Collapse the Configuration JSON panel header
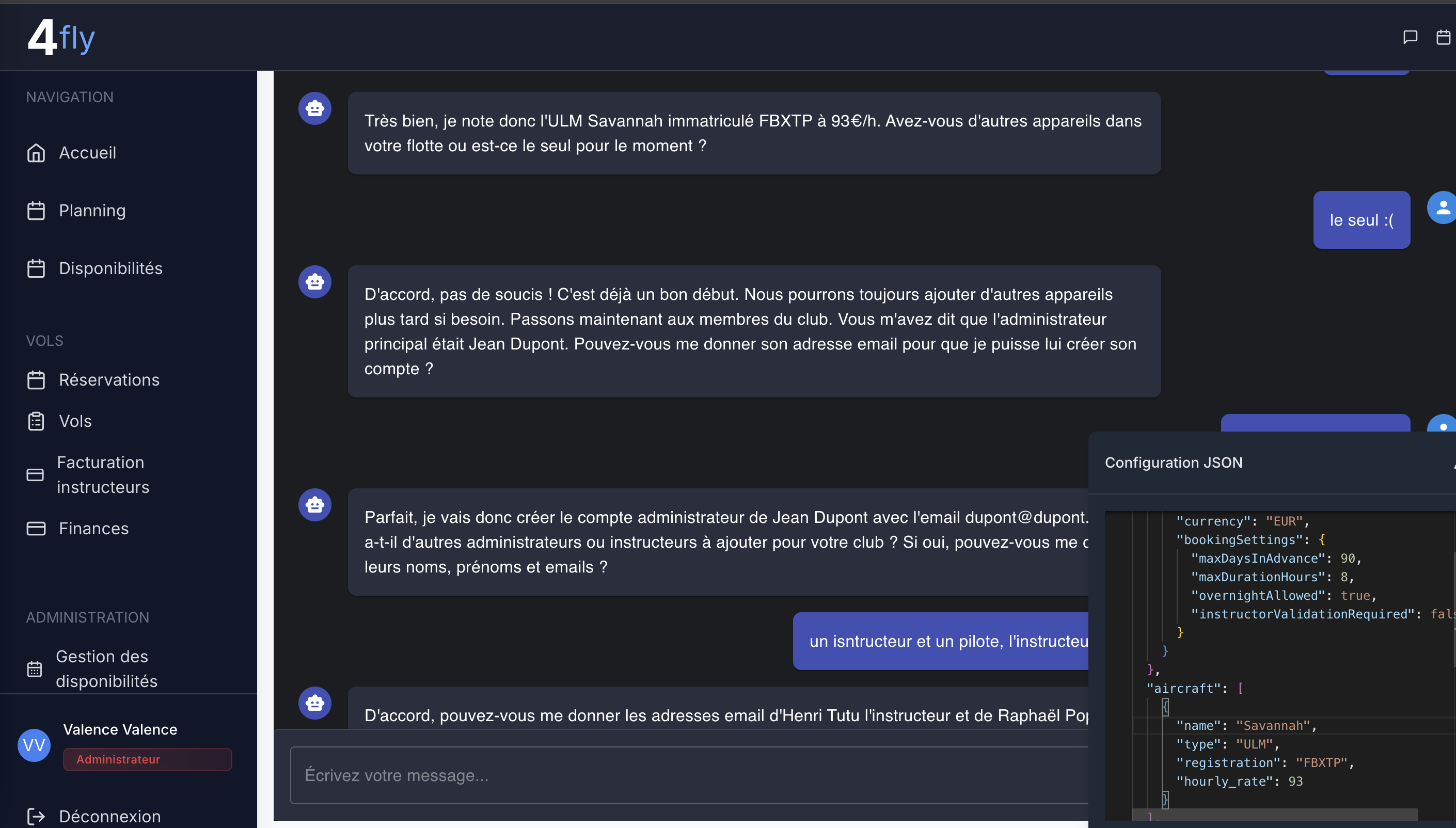Image resolution: width=1456 pixels, height=828 pixels. 1174,463
